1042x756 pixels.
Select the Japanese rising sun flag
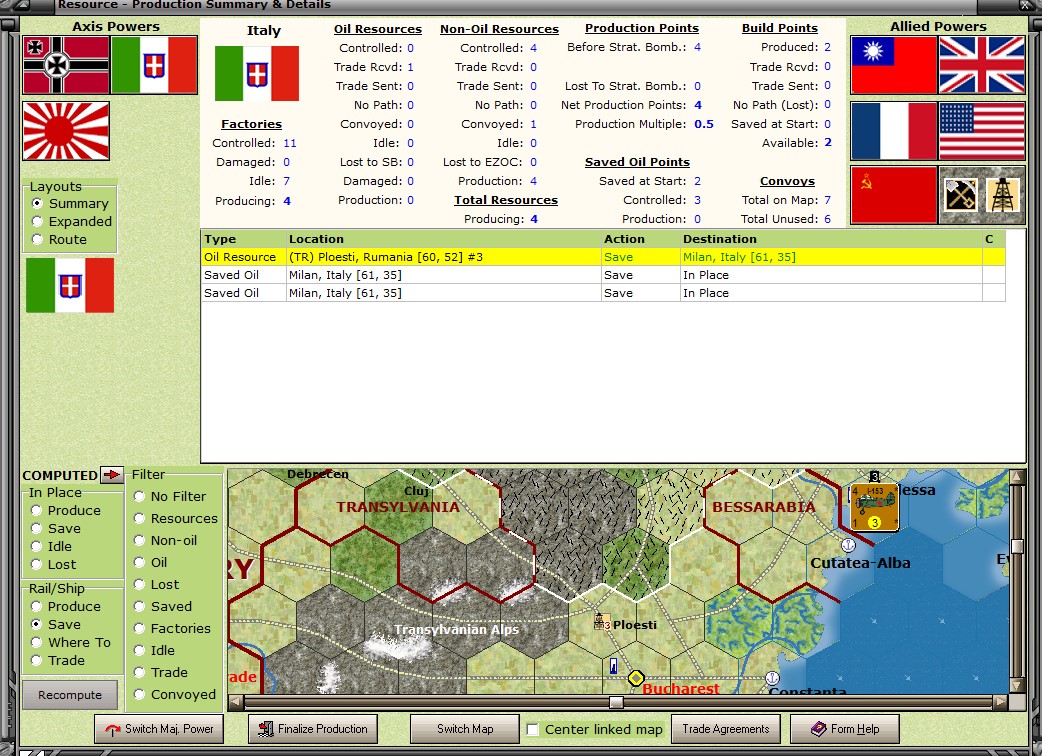(x=66, y=131)
